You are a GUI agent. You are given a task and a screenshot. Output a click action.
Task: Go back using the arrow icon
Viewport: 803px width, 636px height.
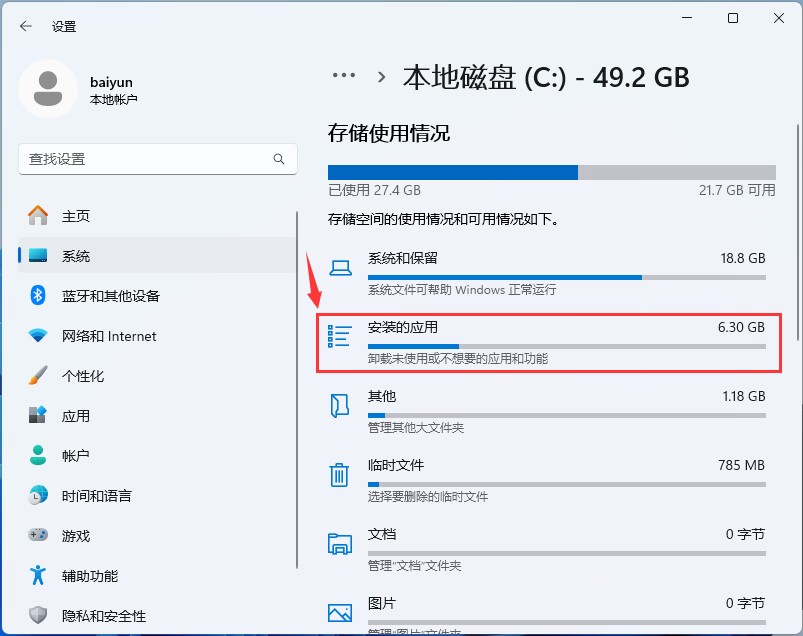point(26,26)
